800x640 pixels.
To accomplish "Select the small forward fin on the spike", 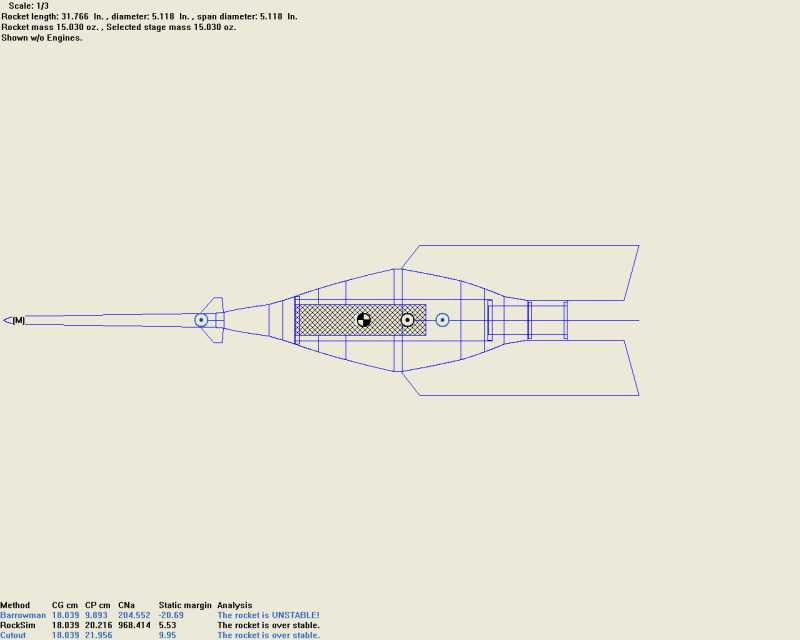I will 215,304.
